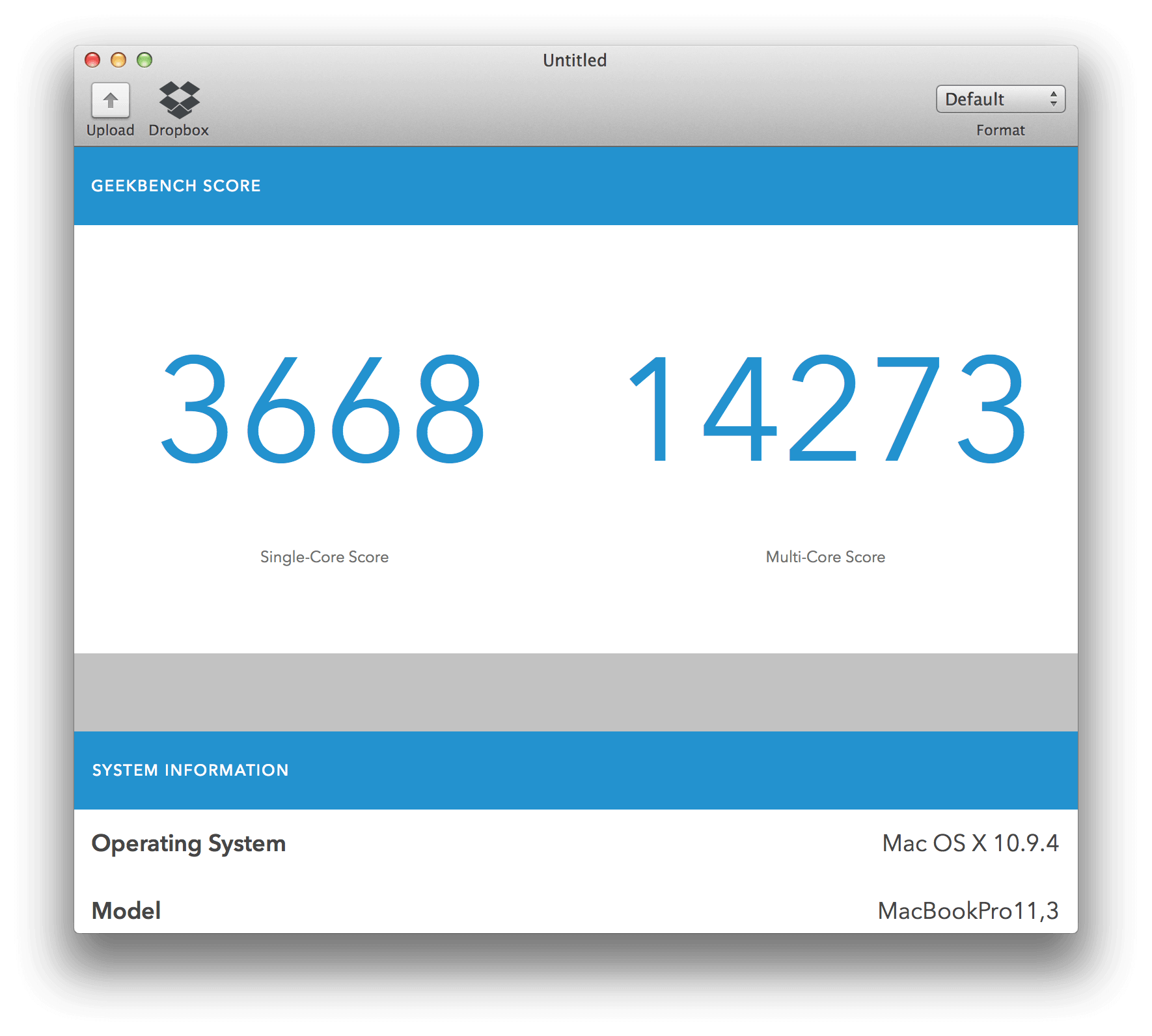Minimize the window with yellow button
This screenshot has height=1036, width=1152.
click(118, 60)
